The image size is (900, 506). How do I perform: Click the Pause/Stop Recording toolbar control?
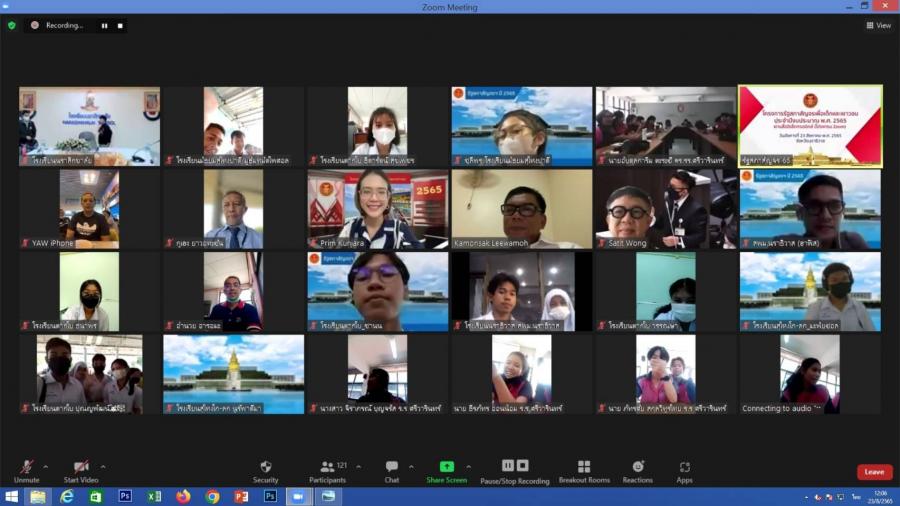point(514,468)
